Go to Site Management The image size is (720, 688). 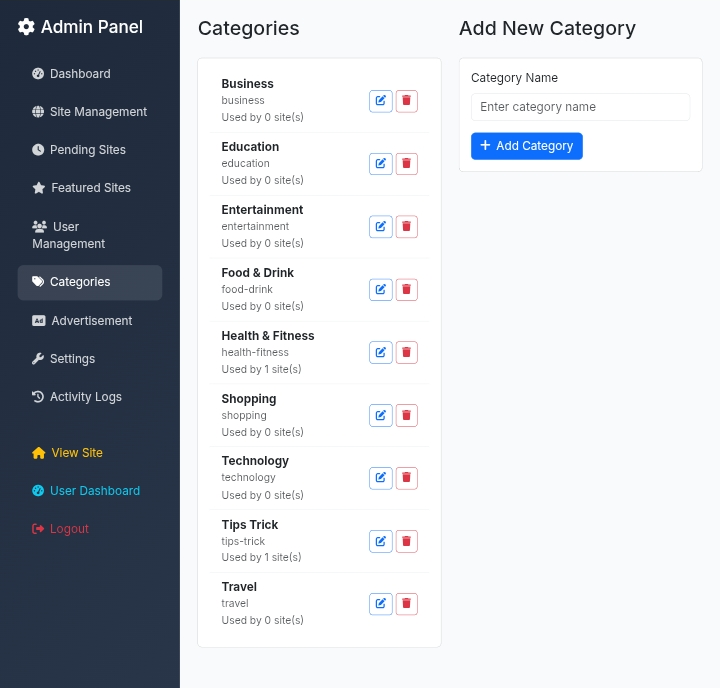coord(90,112)
